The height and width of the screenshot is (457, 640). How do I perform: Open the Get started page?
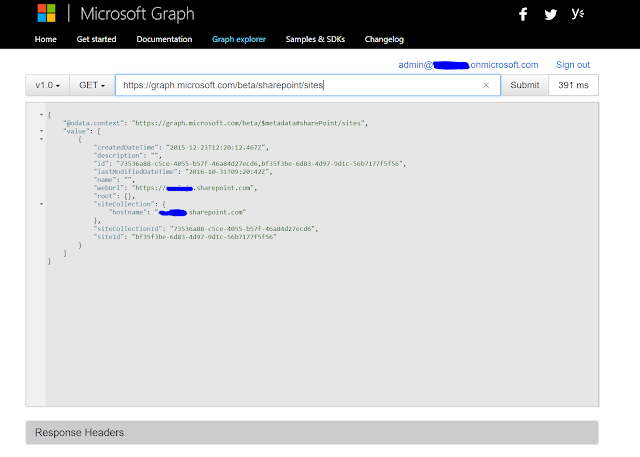[96, 39]
